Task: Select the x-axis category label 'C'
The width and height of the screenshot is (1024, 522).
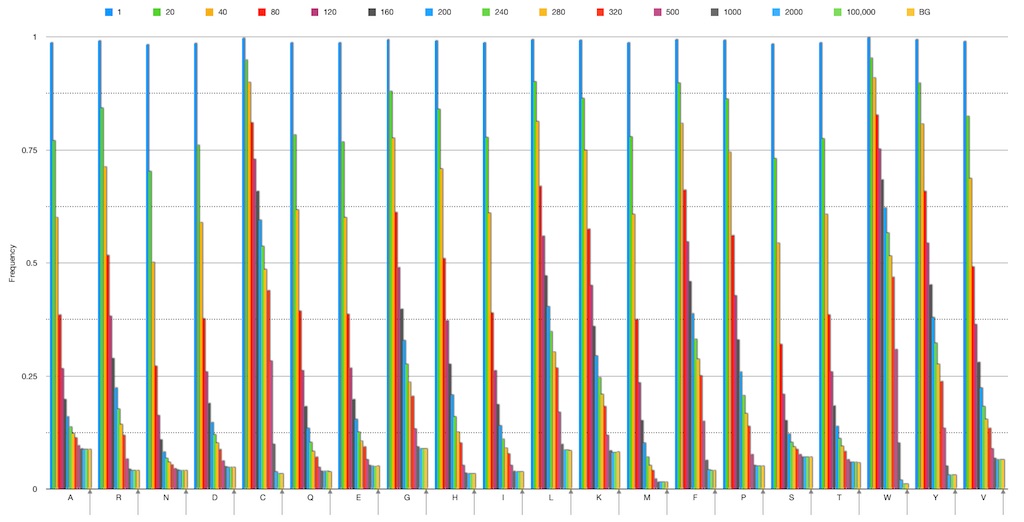Action: 263,498
